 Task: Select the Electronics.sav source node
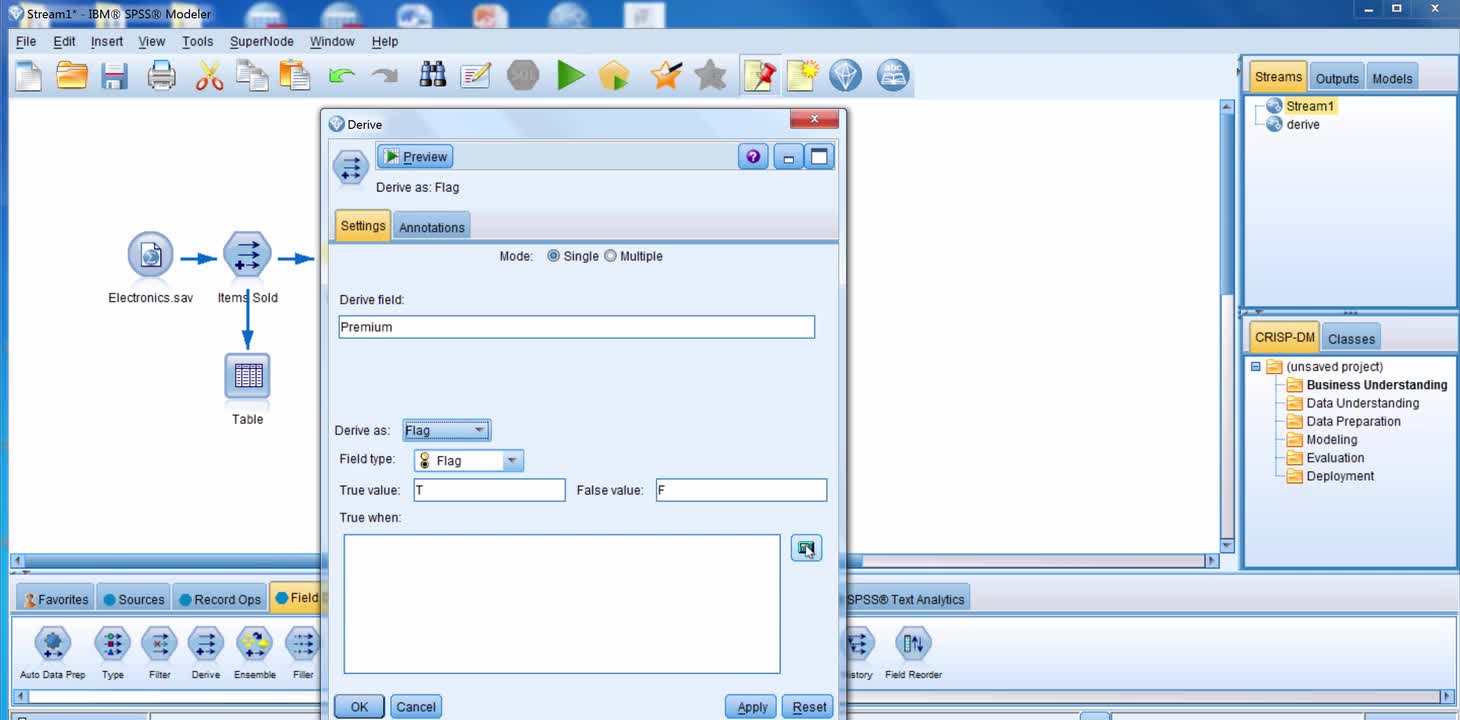click(x=150, y=256)
